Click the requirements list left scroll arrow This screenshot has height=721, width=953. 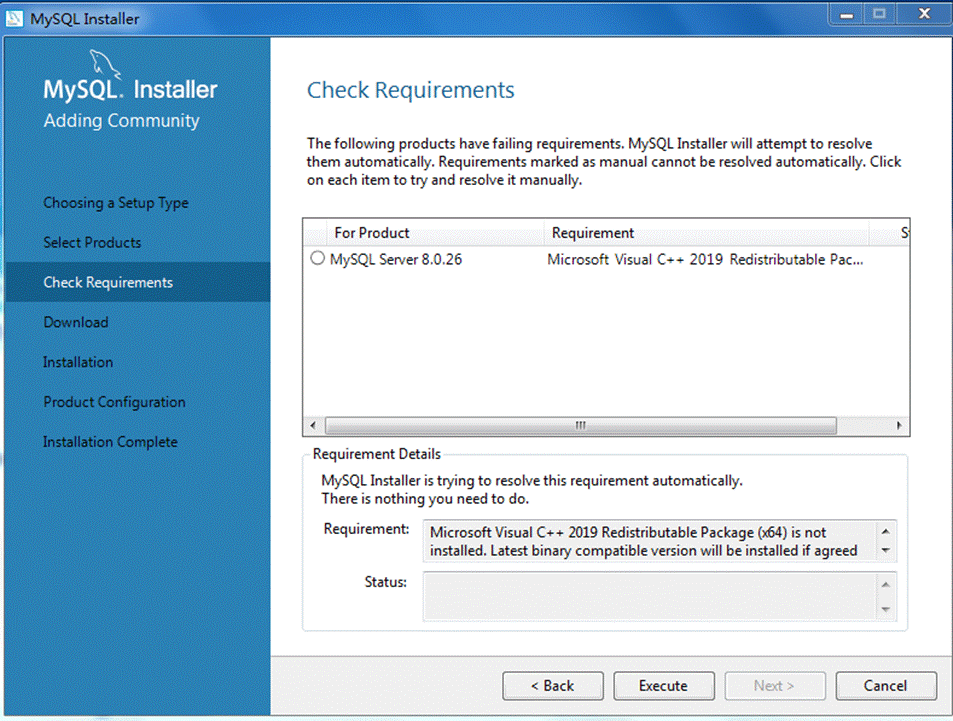pos(313,426)
